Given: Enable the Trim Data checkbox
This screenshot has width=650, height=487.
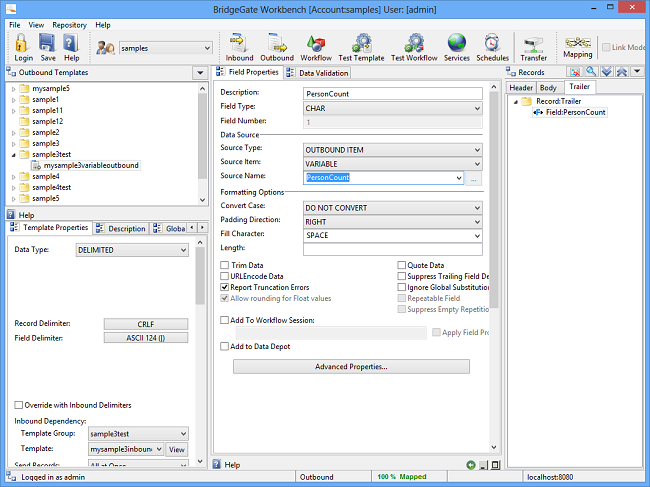Looking at the screenshot, I should click(225, 265).
